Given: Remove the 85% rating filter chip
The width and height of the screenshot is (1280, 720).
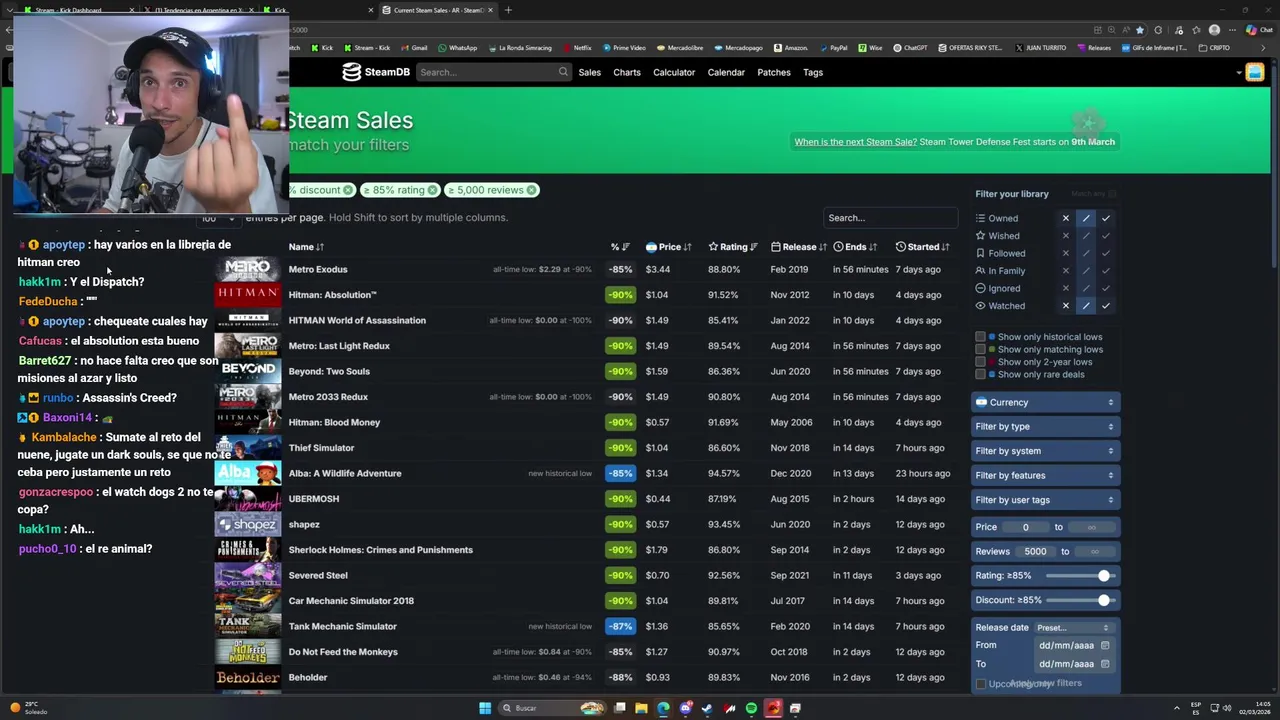Looking at the screenshot, I should tap(432, 190).
